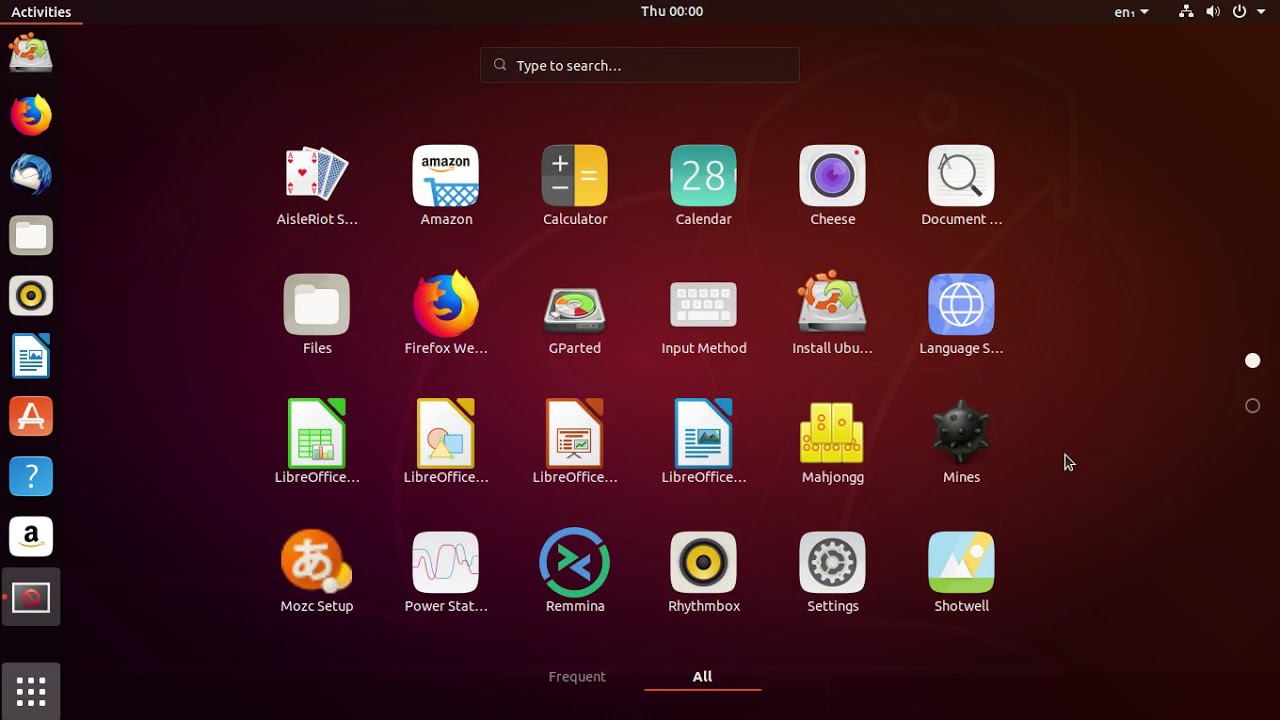Open Firefox from the dock
This screenshot has width=1280, height=720.
coord(31,115)
